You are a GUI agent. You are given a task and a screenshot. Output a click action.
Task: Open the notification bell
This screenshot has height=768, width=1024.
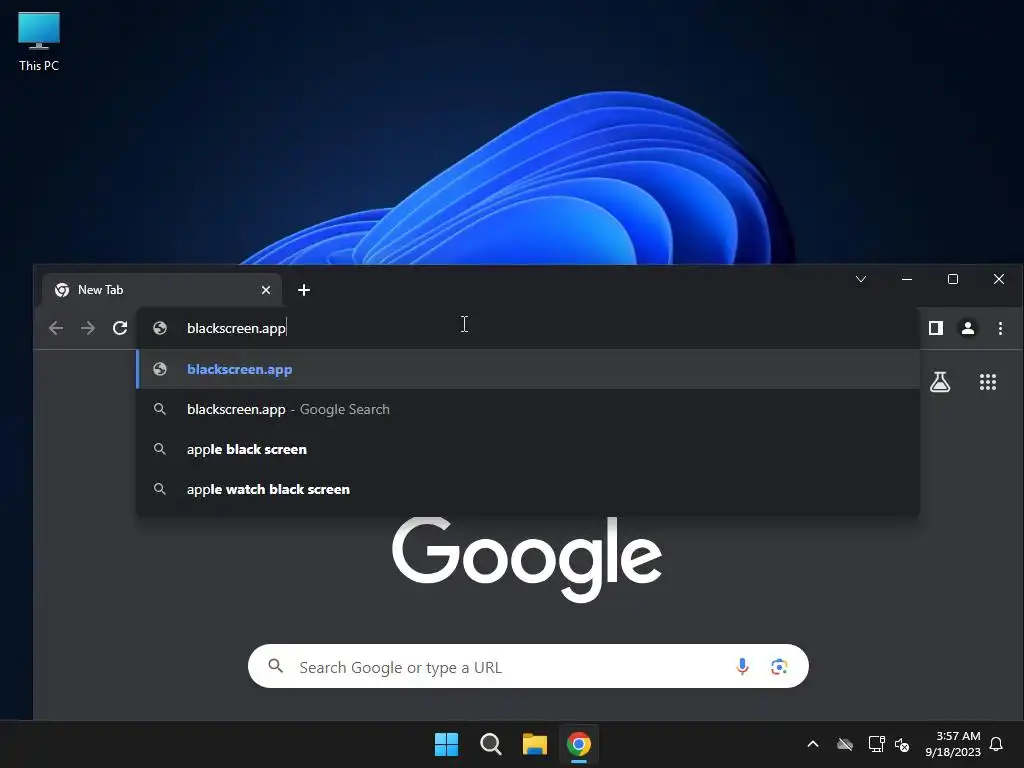(x=997, y=744)
